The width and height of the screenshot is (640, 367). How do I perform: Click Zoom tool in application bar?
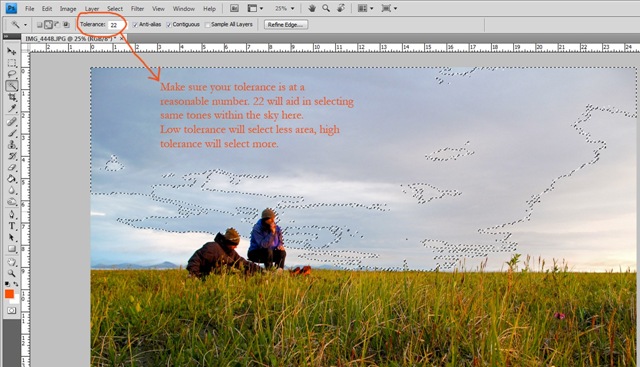pos(326,8)
